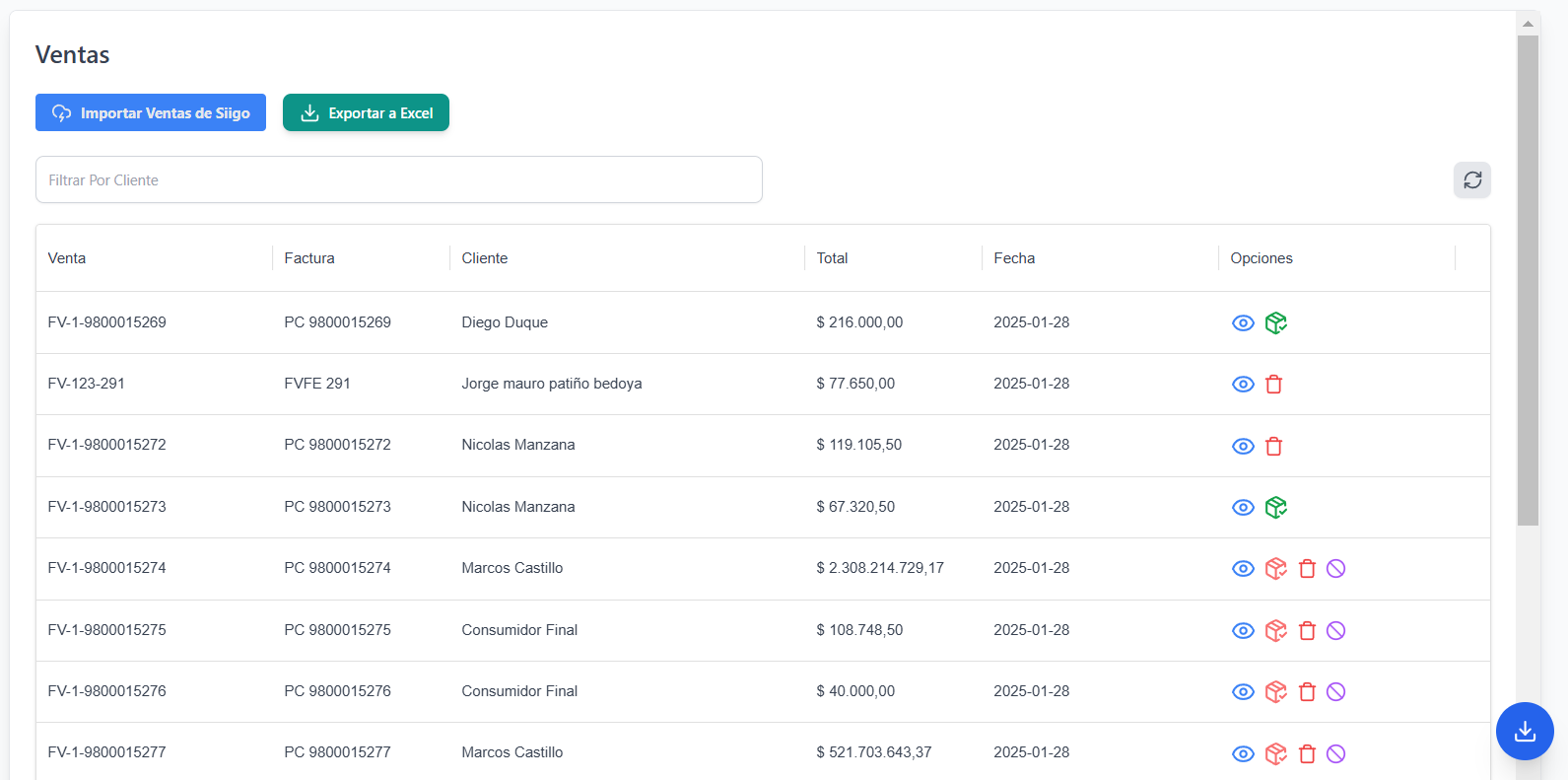Cancel sale FV-1-9800015274 with purple ban icon
Image resolution: width=1568 pixels, height=780 pixels.
(x=1335, y=569)
